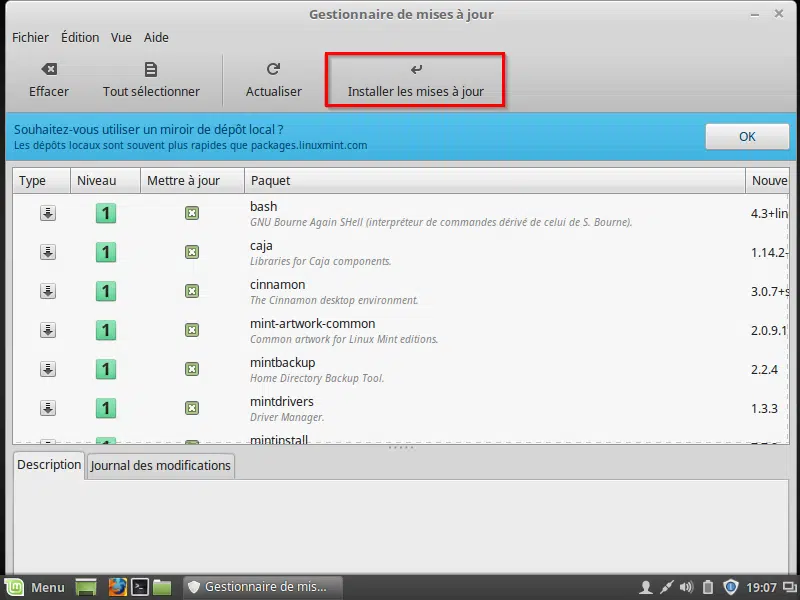
Task: Switch to the Description tab
Action: pos(49,465)
